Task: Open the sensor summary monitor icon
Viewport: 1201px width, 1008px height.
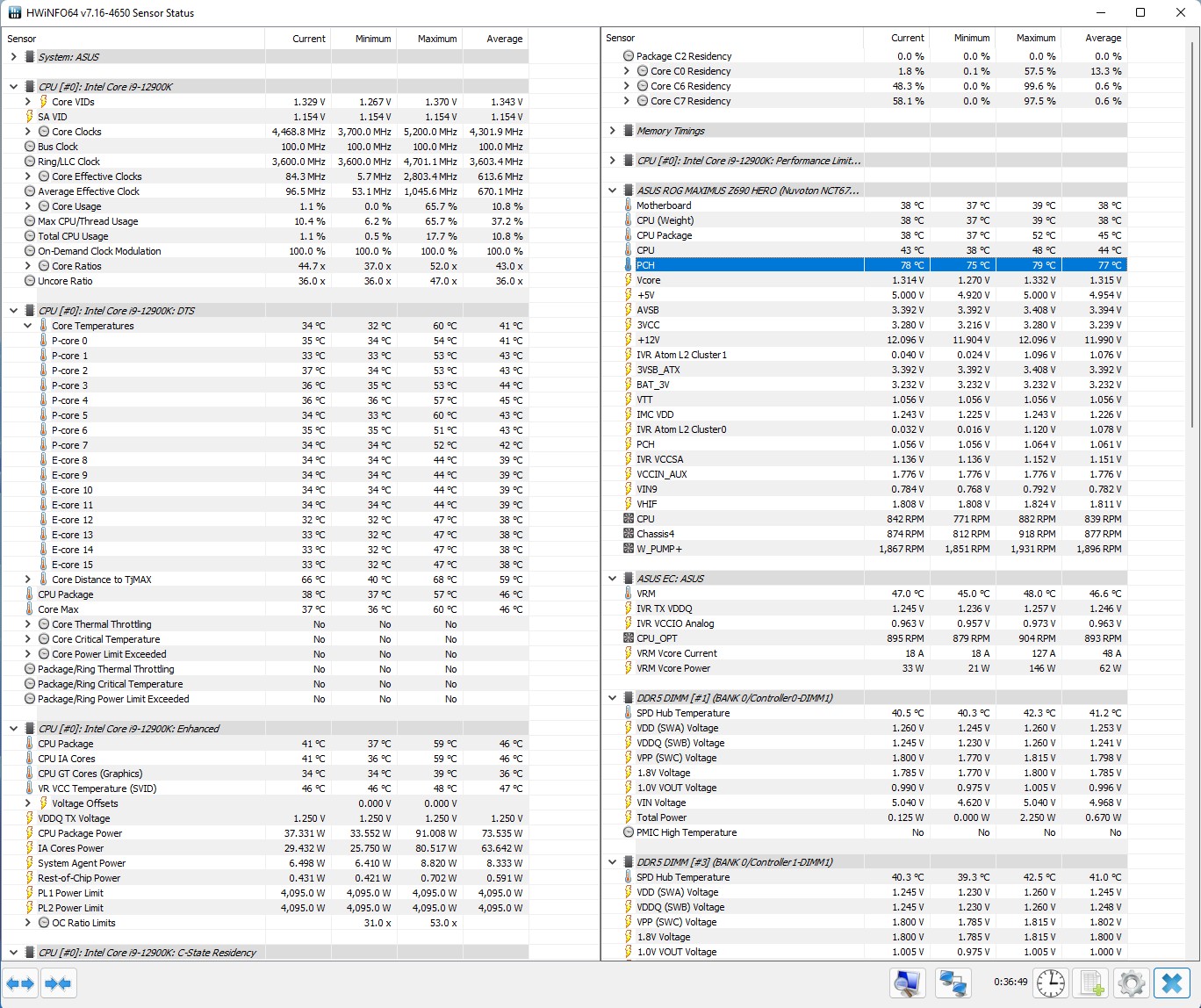Action: tap(908, 983)
